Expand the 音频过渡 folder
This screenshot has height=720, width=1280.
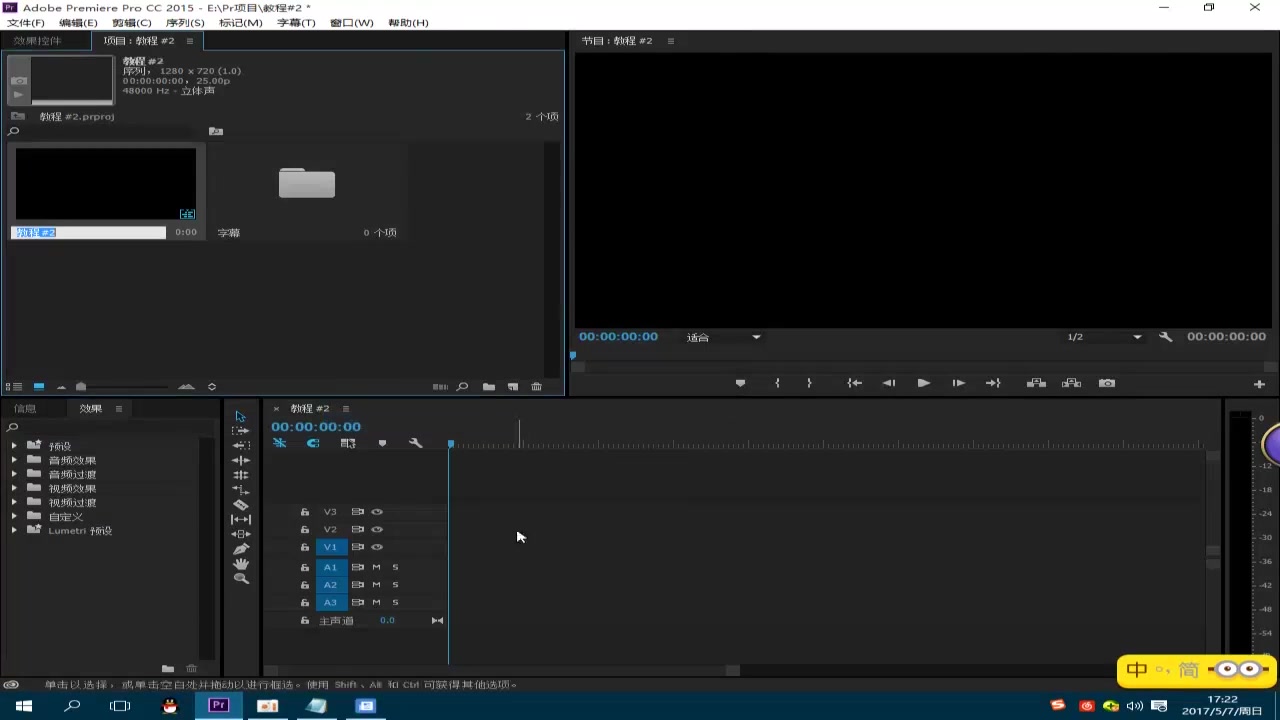(14, 474)
